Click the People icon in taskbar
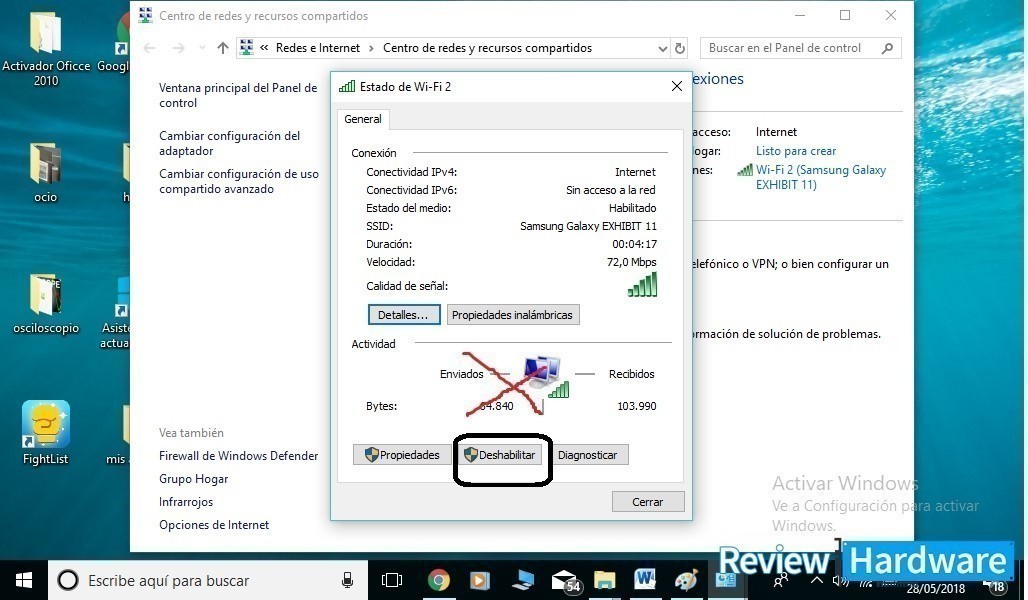Viewport: 1028px width, 600px height. click(780, 581)
